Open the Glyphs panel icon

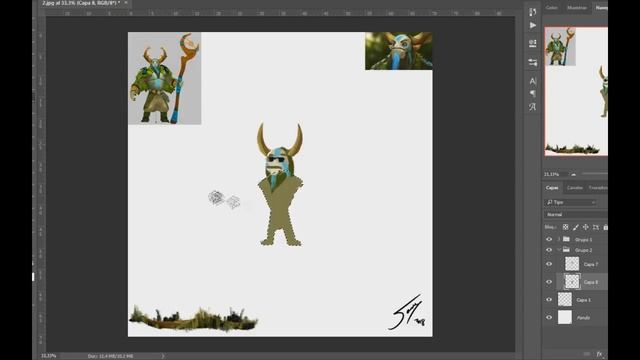pyautogui.click(x=533, y=107)
